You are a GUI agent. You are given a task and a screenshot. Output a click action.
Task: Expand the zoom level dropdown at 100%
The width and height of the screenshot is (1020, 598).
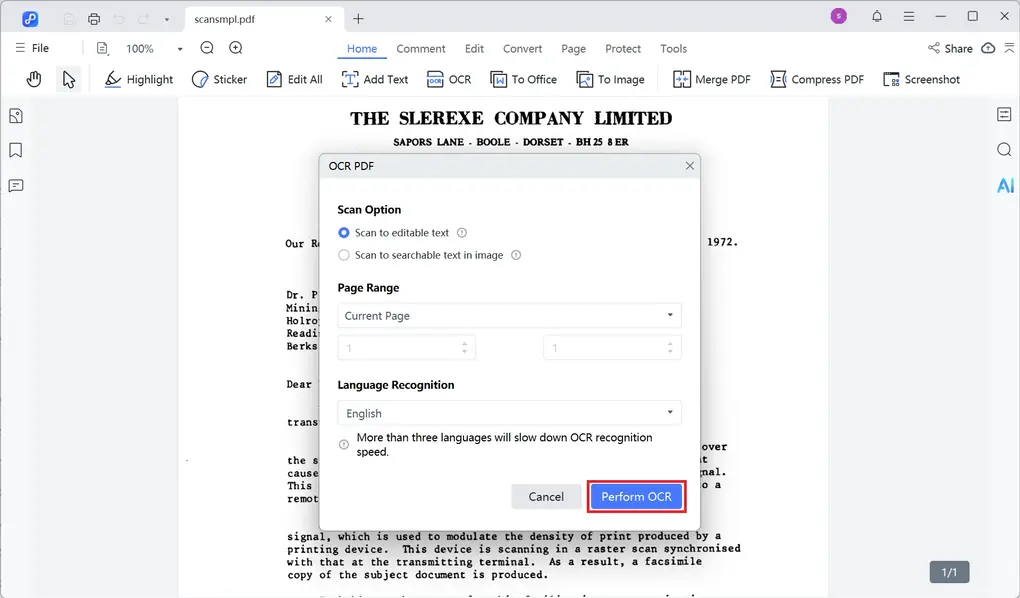(x=178, y=48)
